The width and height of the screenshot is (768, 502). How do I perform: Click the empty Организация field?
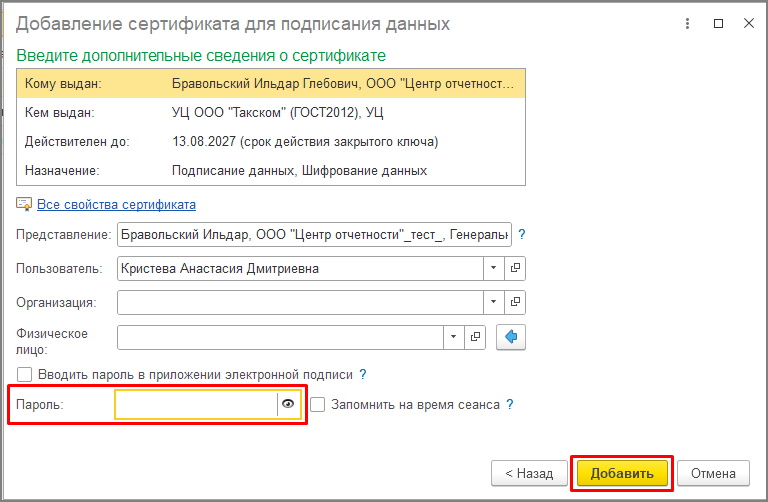(300, 303)
